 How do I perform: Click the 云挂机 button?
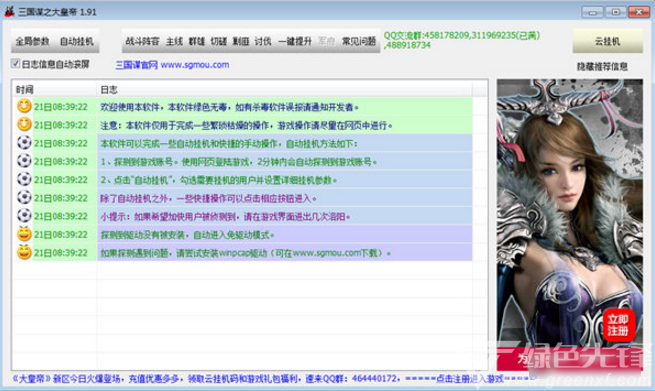point(607,41)
